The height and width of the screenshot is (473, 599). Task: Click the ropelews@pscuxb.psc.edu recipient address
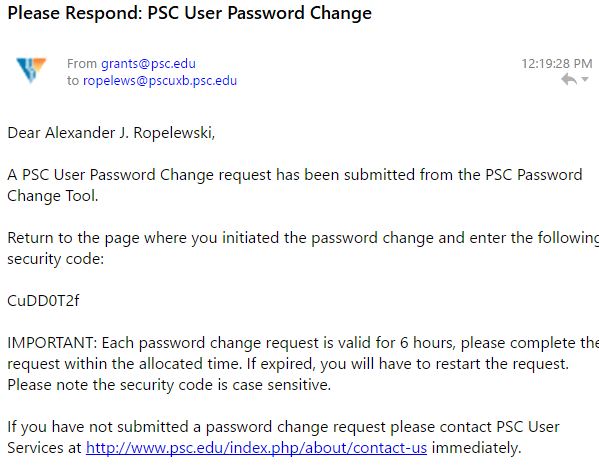click(x=160, y=81)
